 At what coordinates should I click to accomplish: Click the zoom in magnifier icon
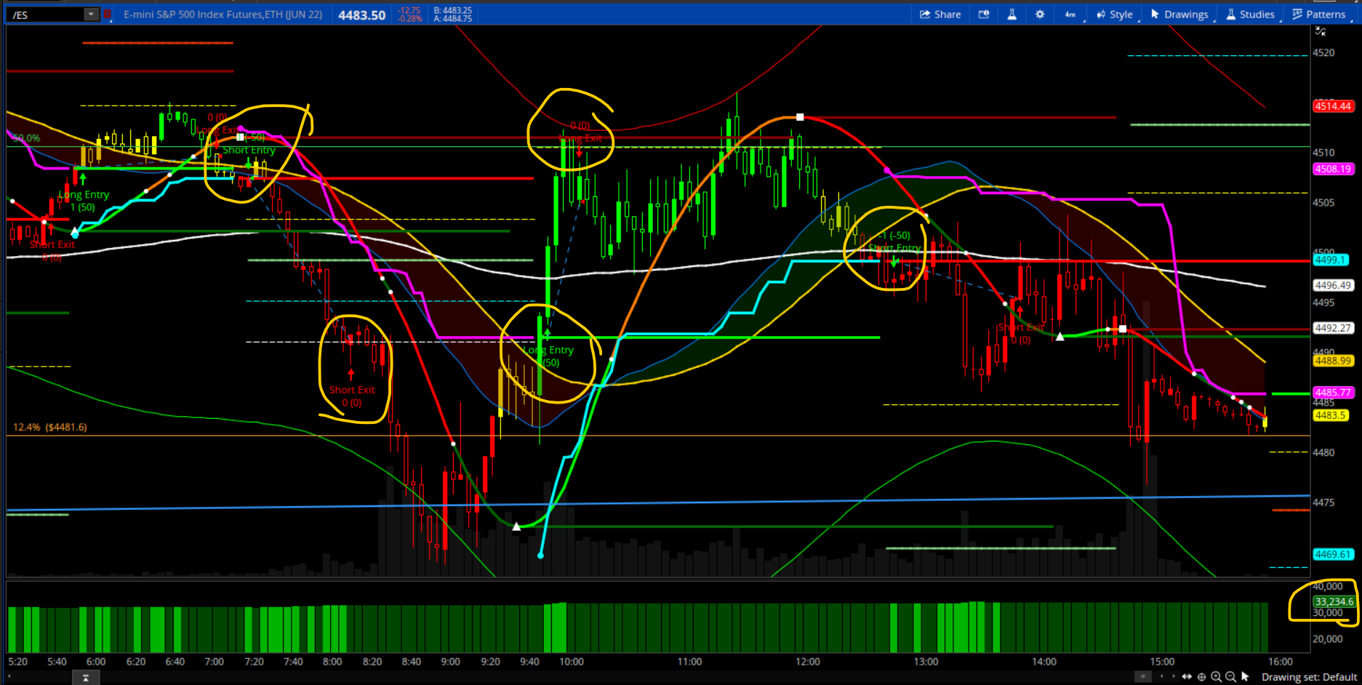pos(1216,677)
